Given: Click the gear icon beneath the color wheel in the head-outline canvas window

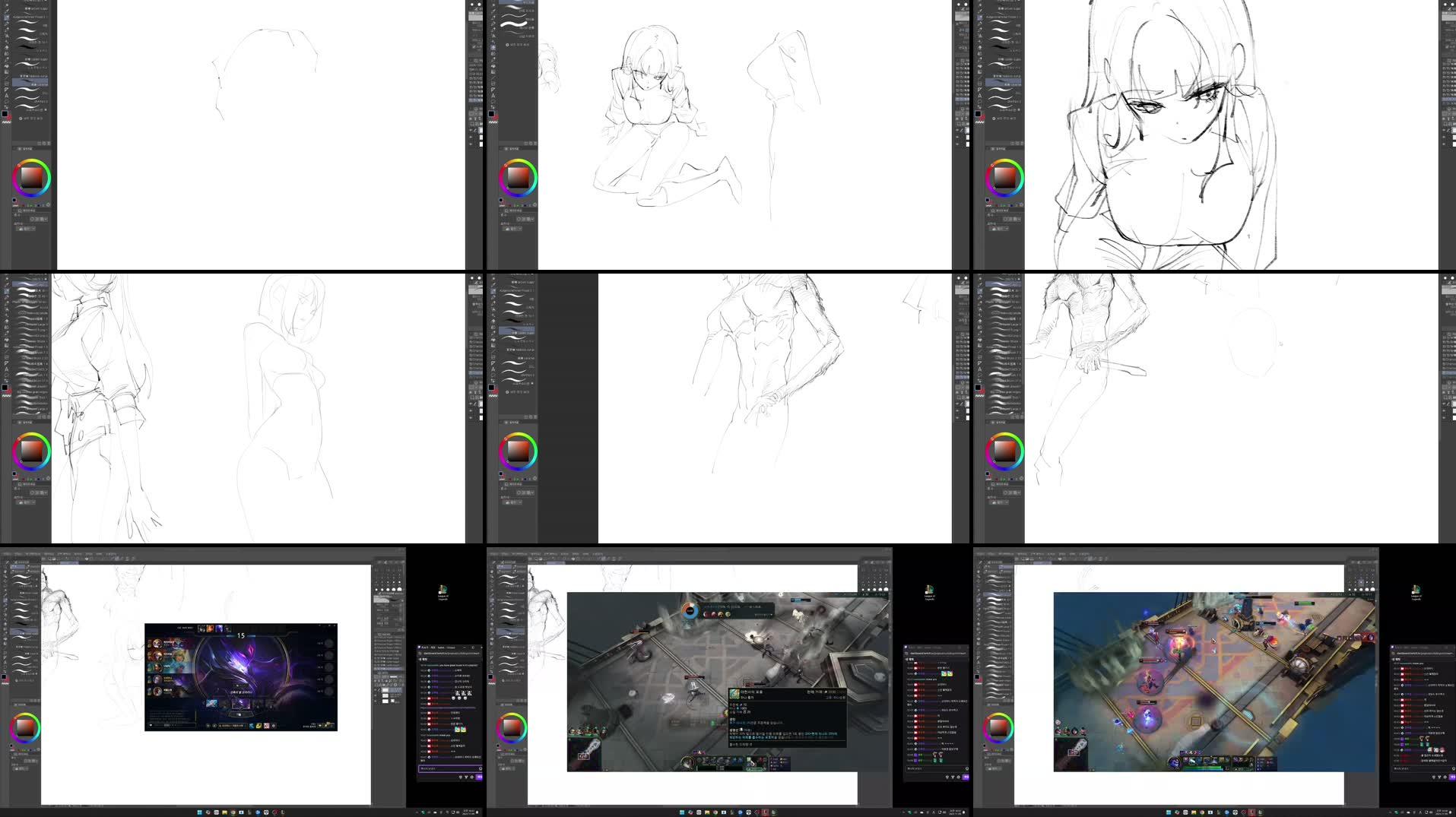Looking at the screenshot, I should click(48, 204).
